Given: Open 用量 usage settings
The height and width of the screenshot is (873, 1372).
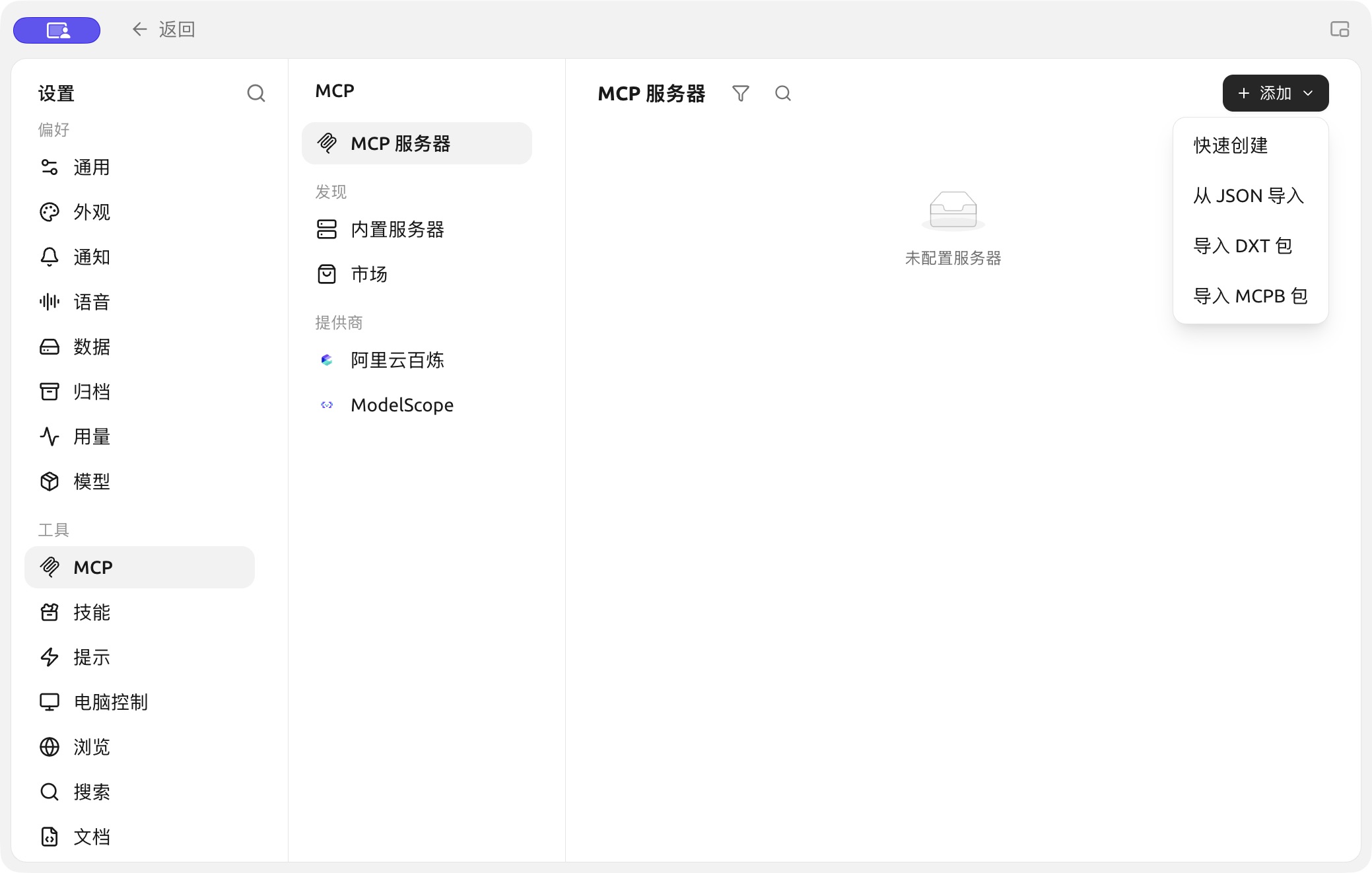Looking at the screenshot, I should click(x=139, y=436).
